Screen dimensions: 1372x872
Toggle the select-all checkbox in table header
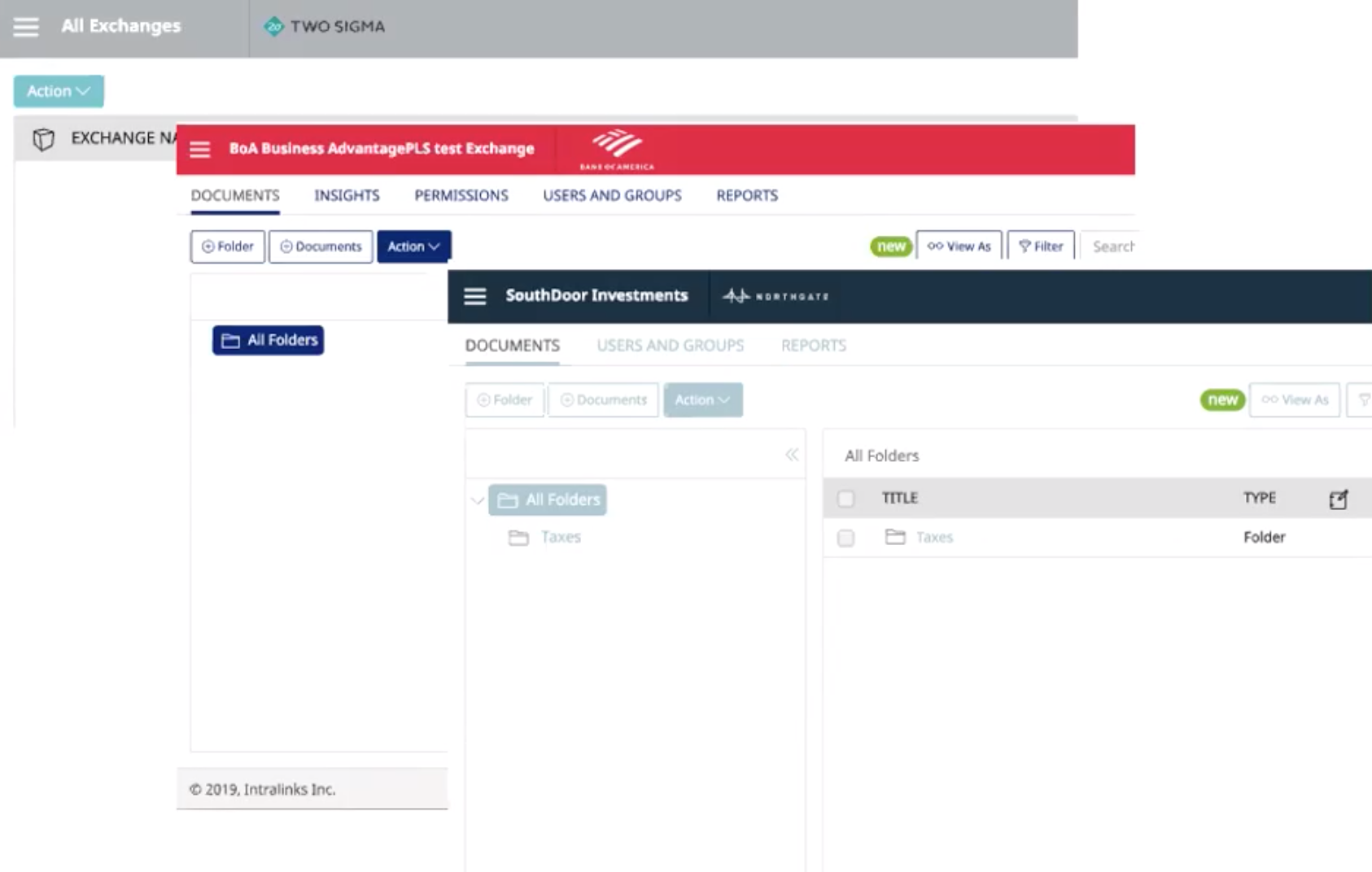click(x=846, y=499)
